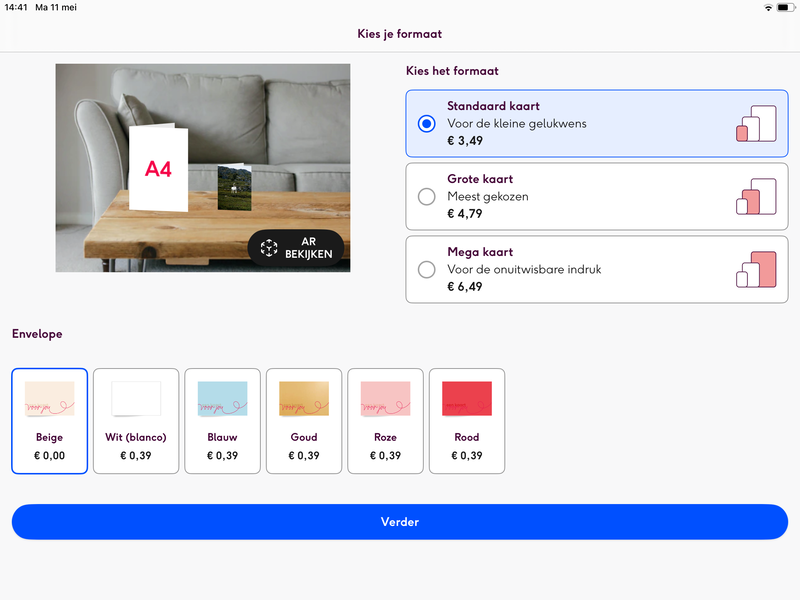Viewport: 800px width, 600px height.
Task: Tap the AR cube icon
Action: [x=269, y=248]
